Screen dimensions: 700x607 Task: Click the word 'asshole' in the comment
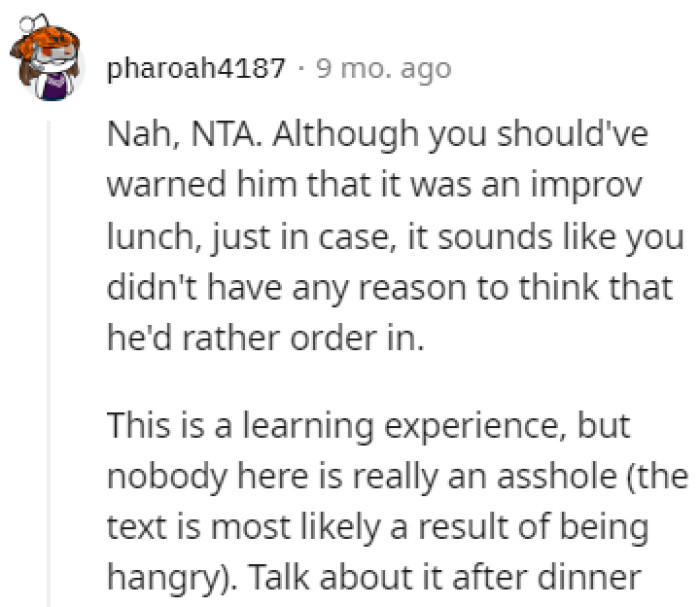[x=557, y=476]
